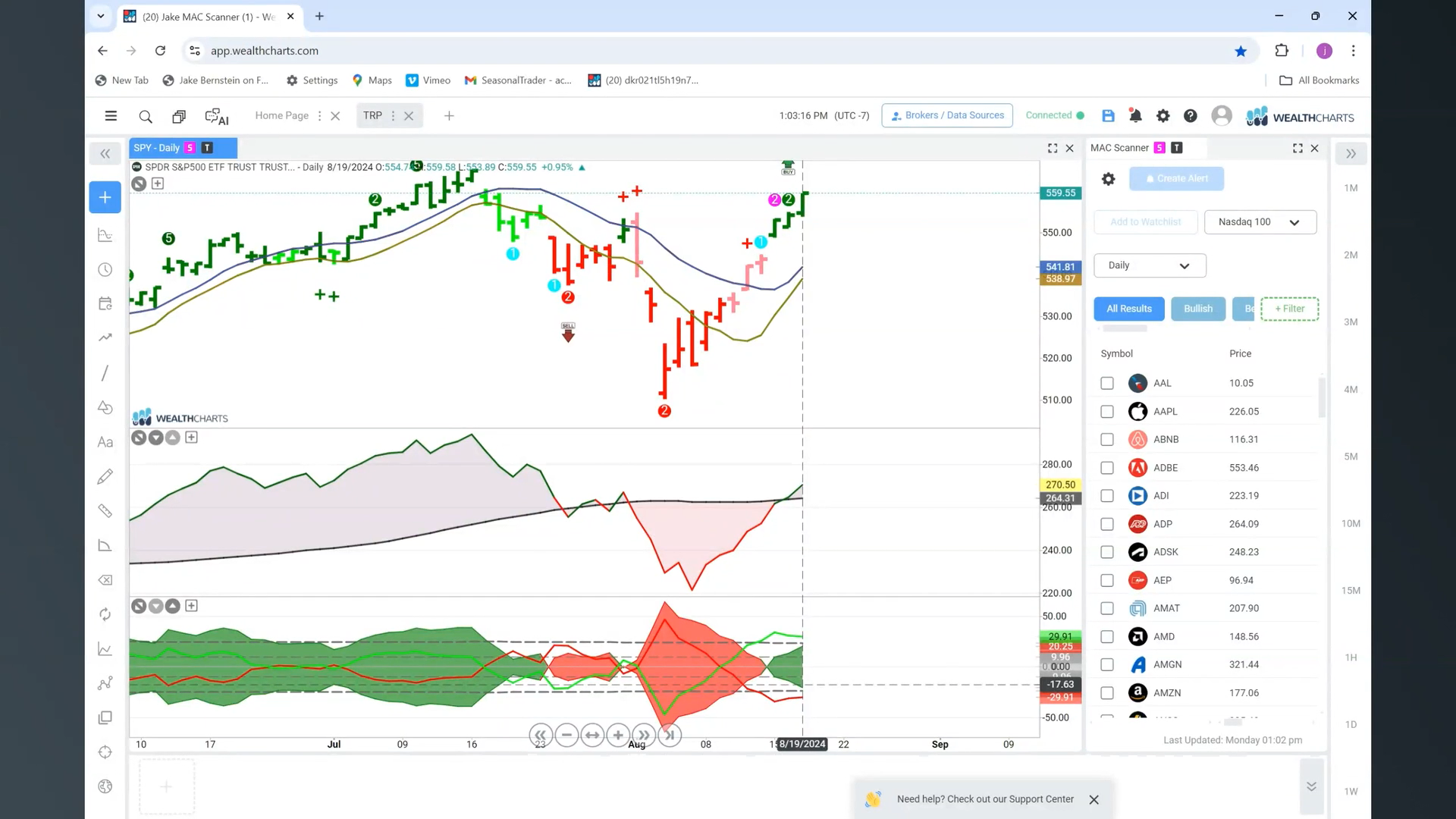Click the scanner list vertical scrollbar
Viewport: 1456px width, 819px height.
coord(1322,398)
